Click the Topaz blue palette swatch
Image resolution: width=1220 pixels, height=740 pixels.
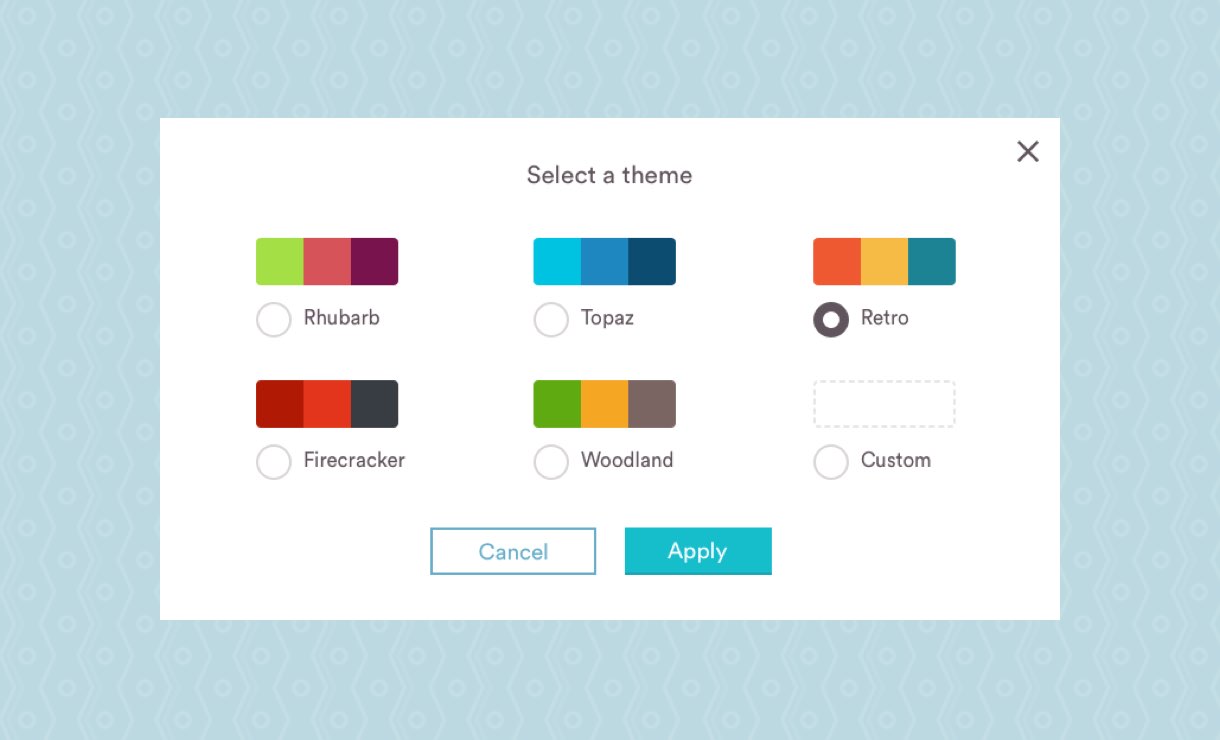(x=604, y=262)
